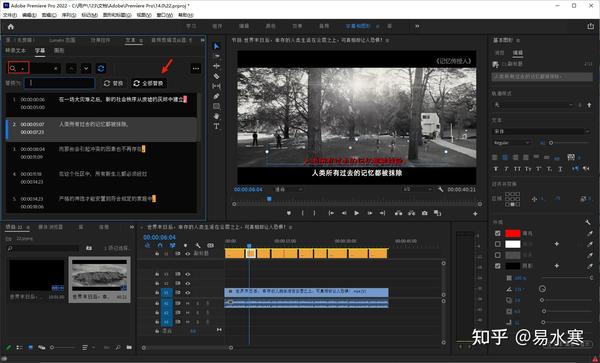Select the Razor tool in toolbar
Viewport: 600px width, 363px height.
(x=217, y=77)
